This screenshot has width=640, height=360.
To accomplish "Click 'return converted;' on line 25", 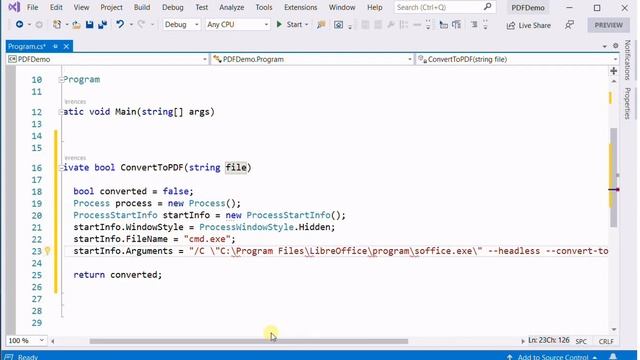I will 118,275.
